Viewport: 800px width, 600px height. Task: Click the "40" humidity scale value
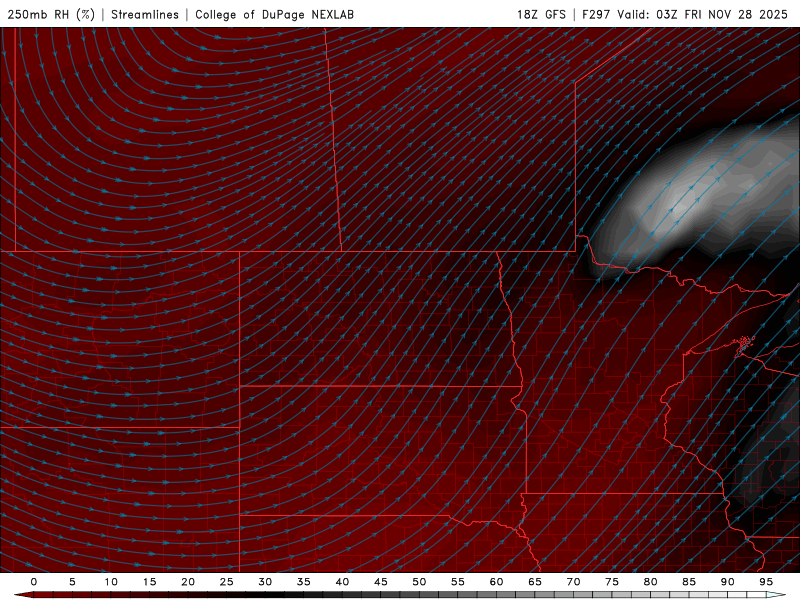[x=342, y=582]
